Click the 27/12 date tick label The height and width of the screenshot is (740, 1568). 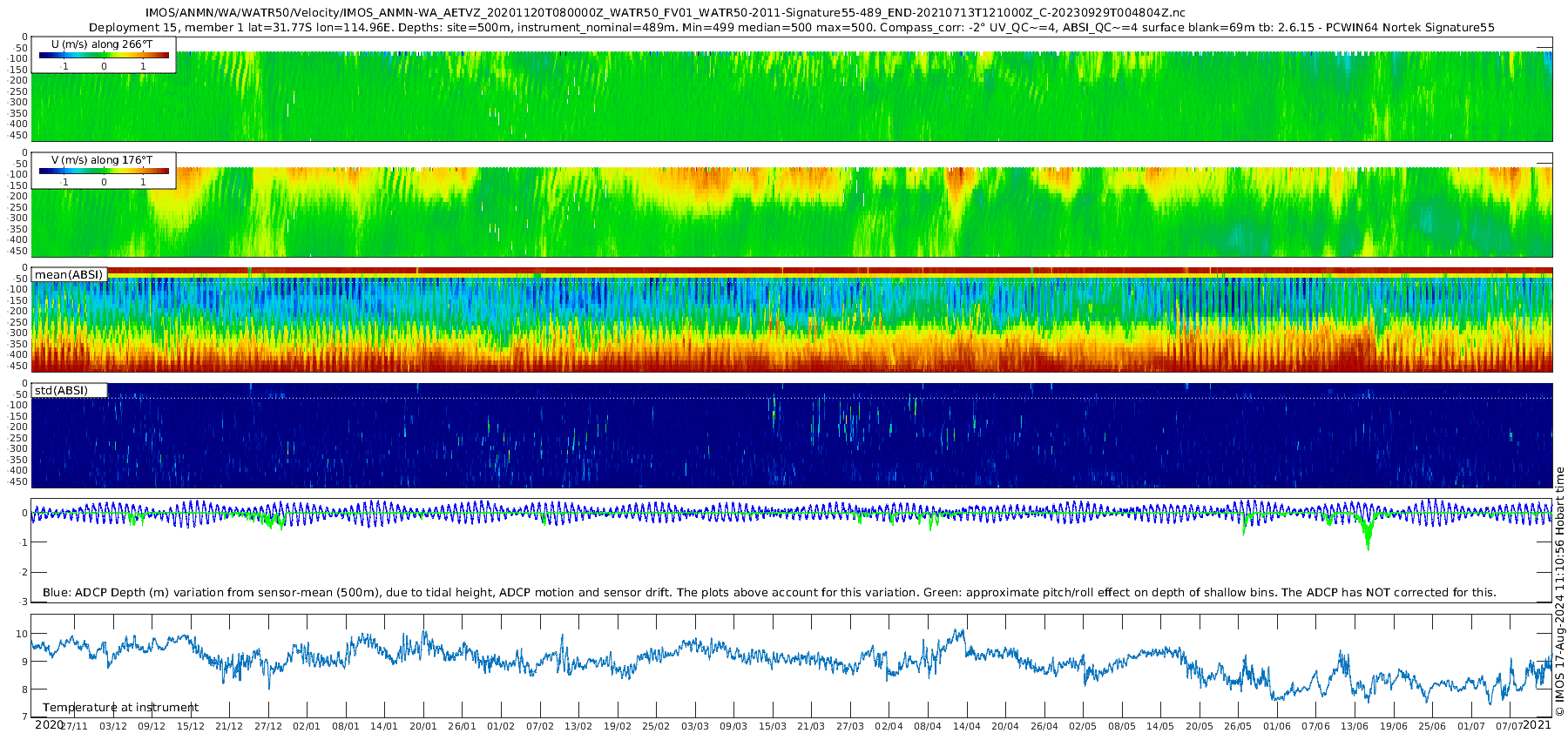[x=268, y=726]
